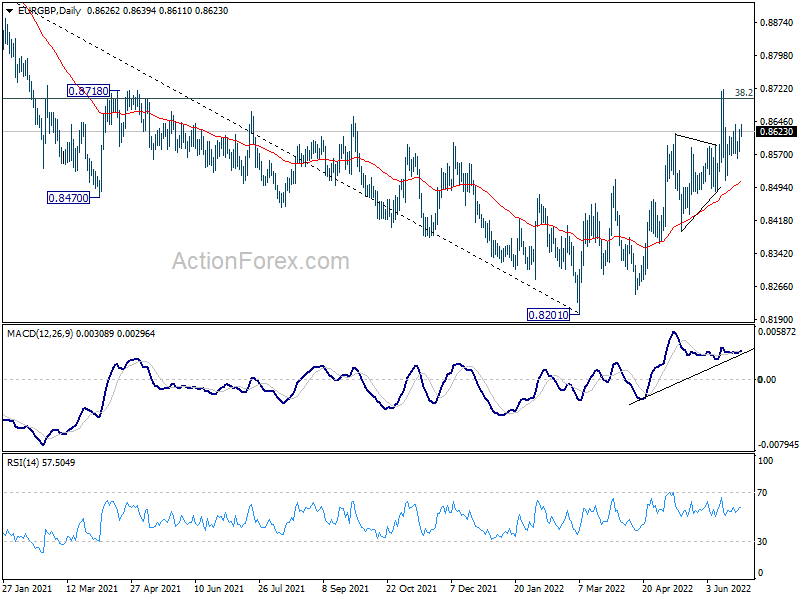The width and height of the screenshot is (800, 600).
Task: Select the RSI(14) 57.5049 indicator label
Action: pyautogui.click(x=41, y=463)
